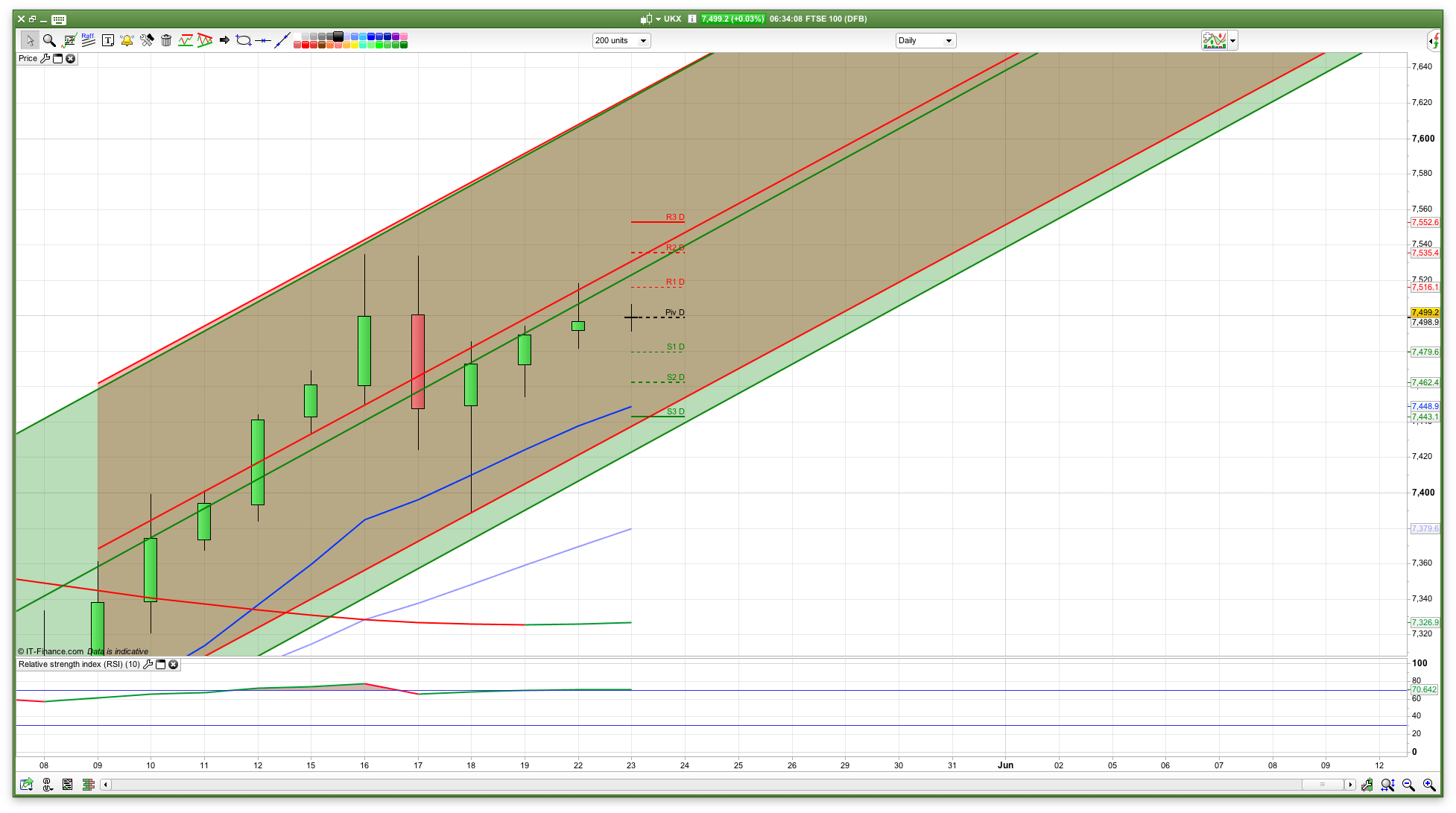The image size is (1456, 813).
Task: Select the trend line segment tool
Action: pos(282,40)
